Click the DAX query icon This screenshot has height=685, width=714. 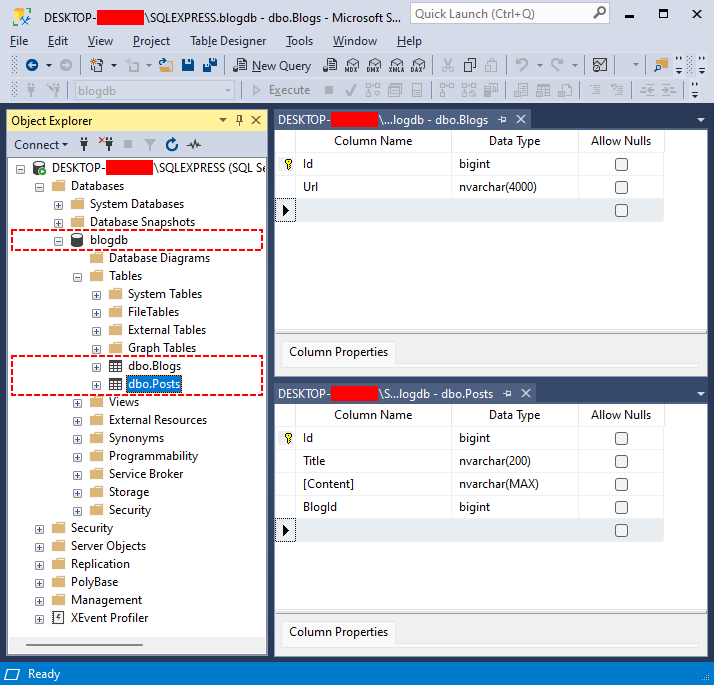(x=418, y=66)
